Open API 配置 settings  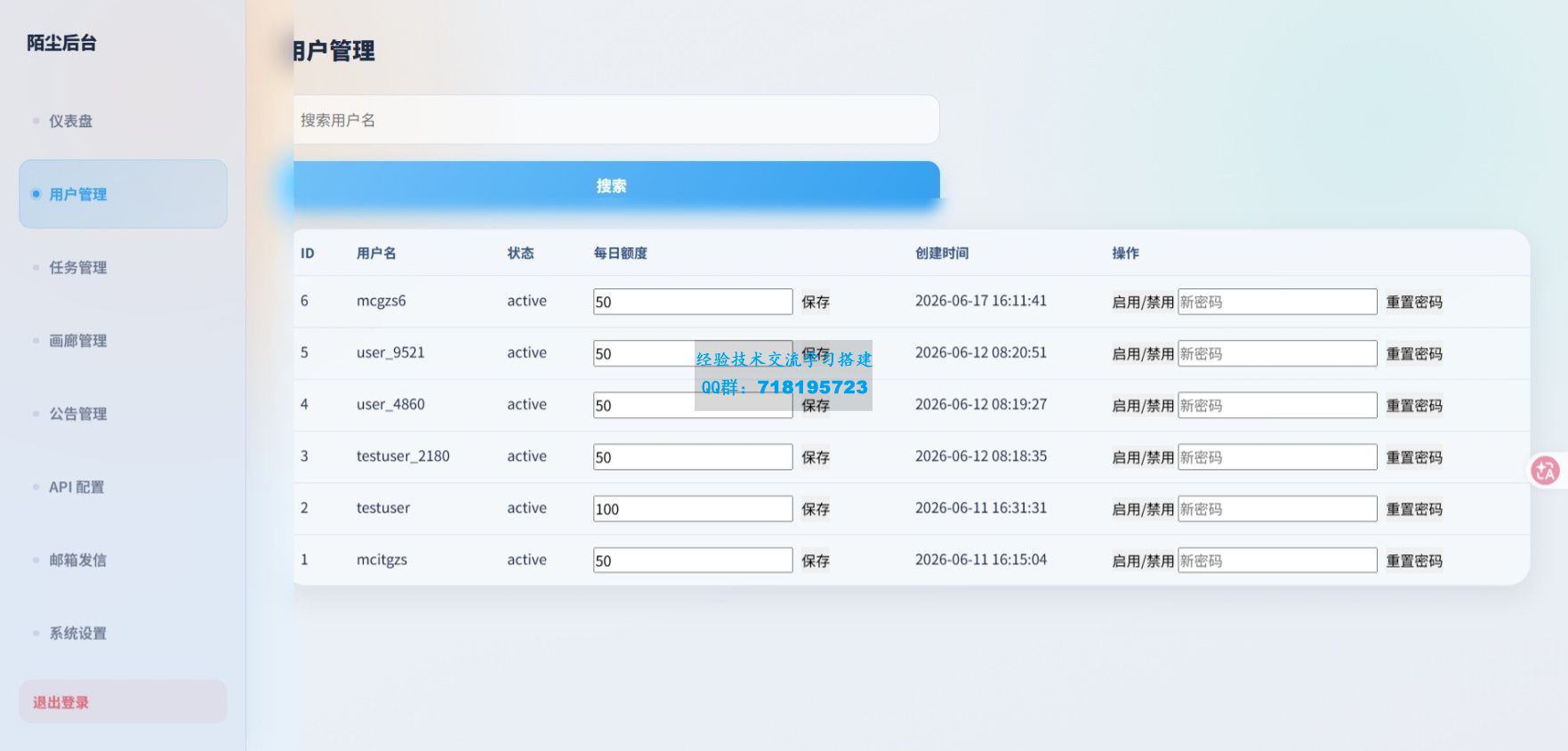coord(123,487)
